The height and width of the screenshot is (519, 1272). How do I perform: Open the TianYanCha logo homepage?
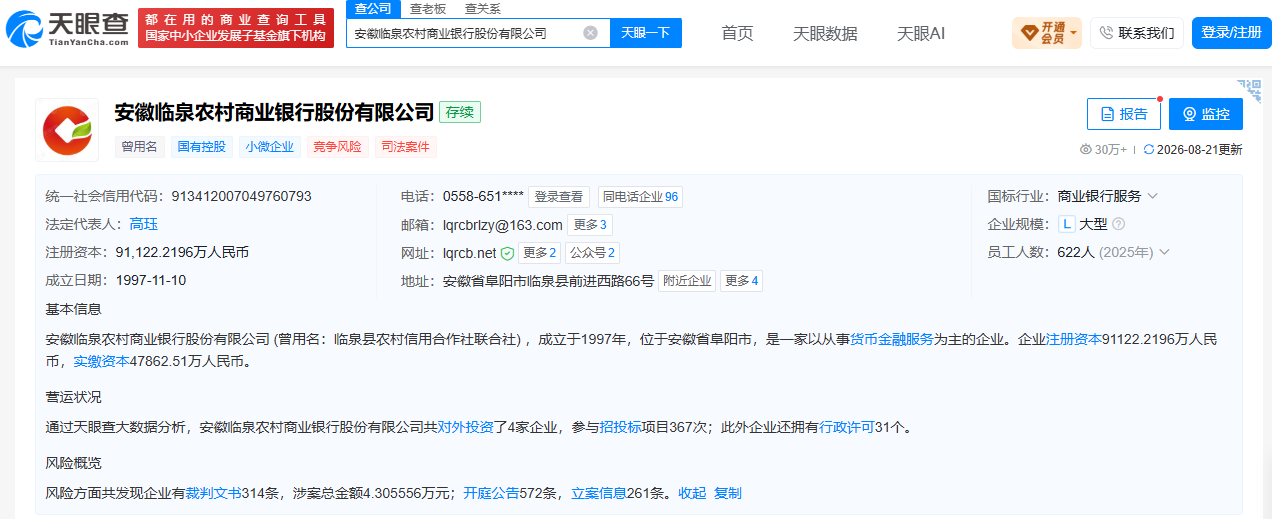[67, 30]
